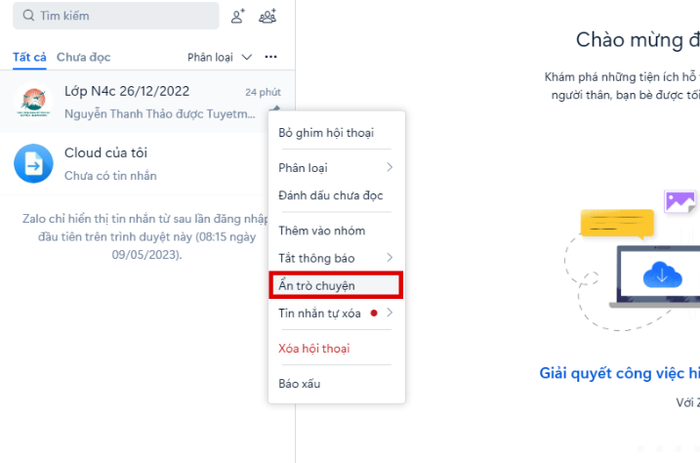The width and height of the screenshot is (700, 463).
Task: Click the Lớp N4c group avatar
Action: (35, 101)
